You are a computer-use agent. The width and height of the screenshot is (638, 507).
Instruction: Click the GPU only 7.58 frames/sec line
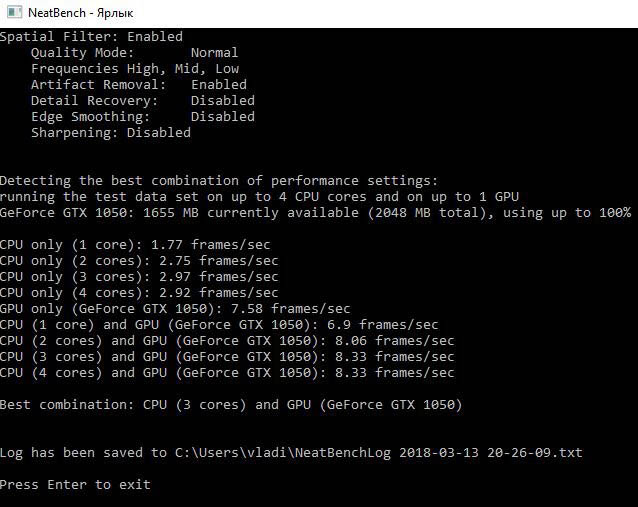[175, 308]
